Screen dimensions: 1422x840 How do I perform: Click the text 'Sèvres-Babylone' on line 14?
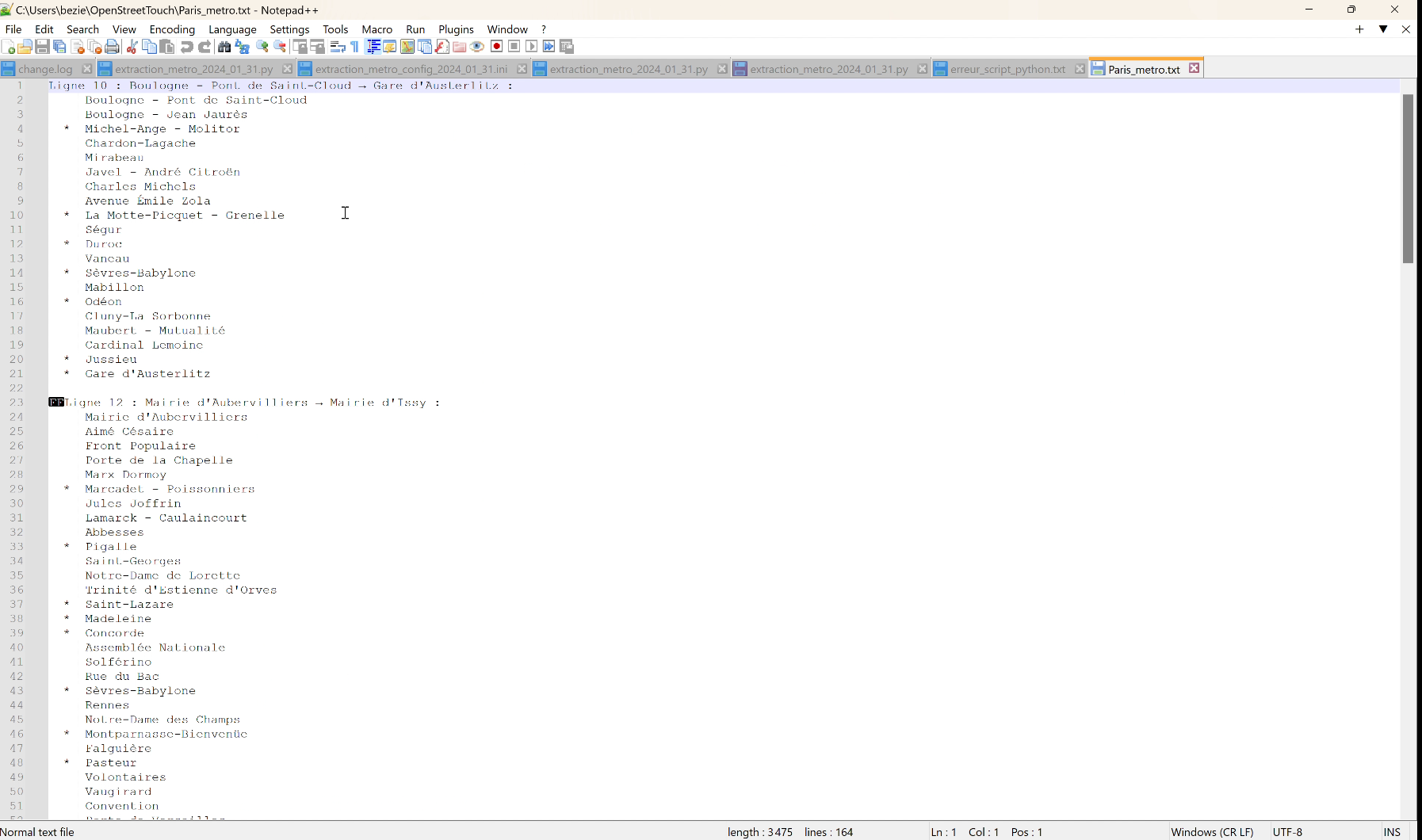(140, 273)
